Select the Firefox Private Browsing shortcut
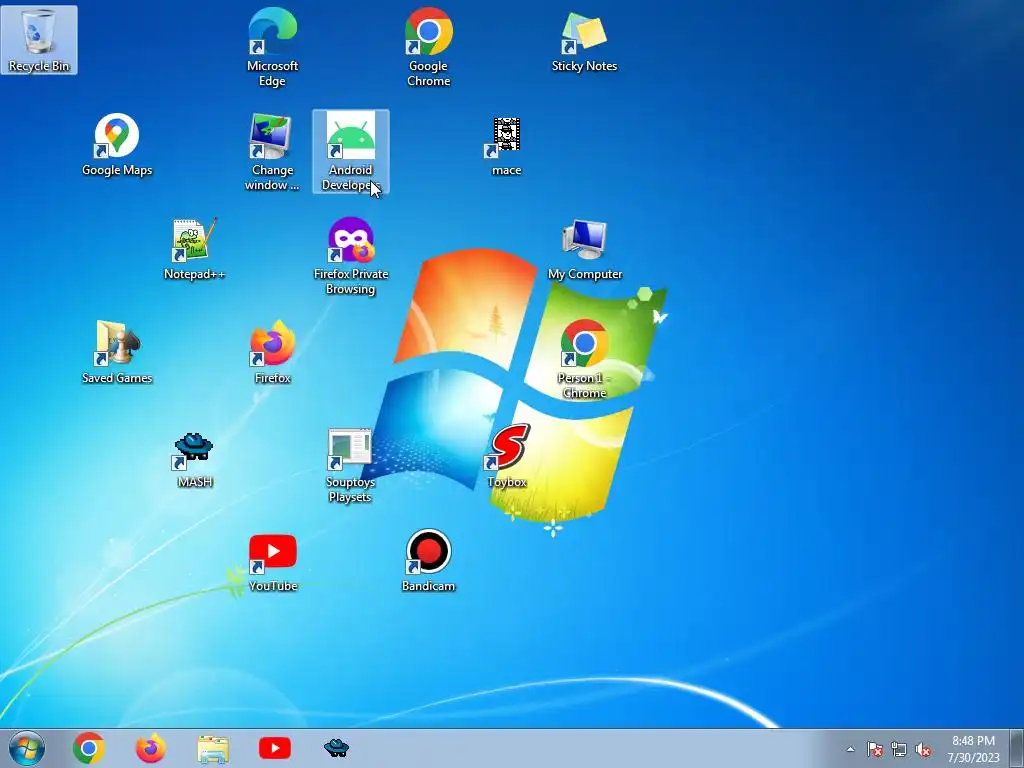The height and width of the screenshot is (768, 1024). tap(351, 255)
